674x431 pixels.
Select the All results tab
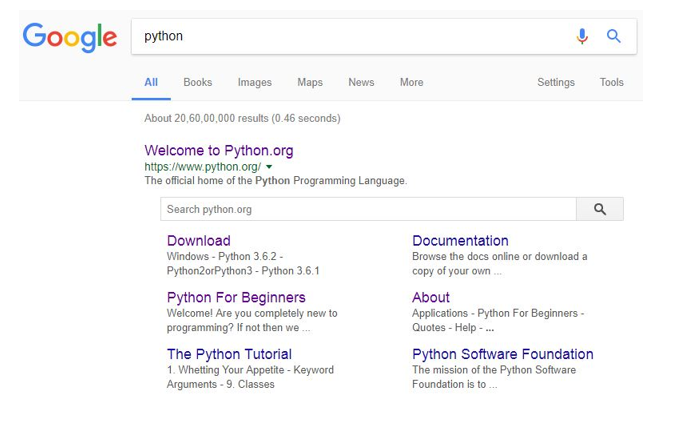151,82
